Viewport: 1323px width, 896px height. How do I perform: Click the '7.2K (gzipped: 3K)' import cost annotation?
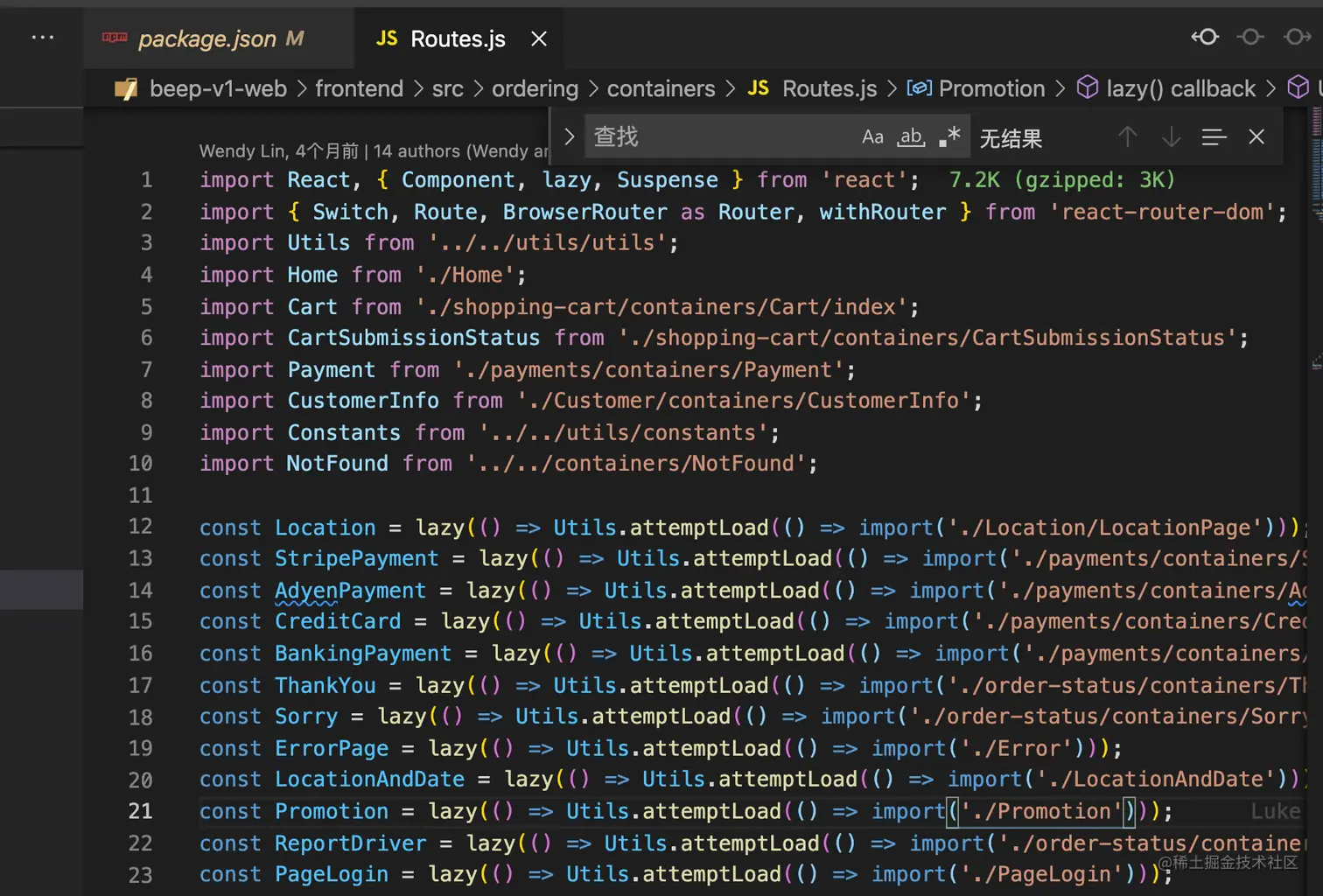click(x=1062, y=180)
